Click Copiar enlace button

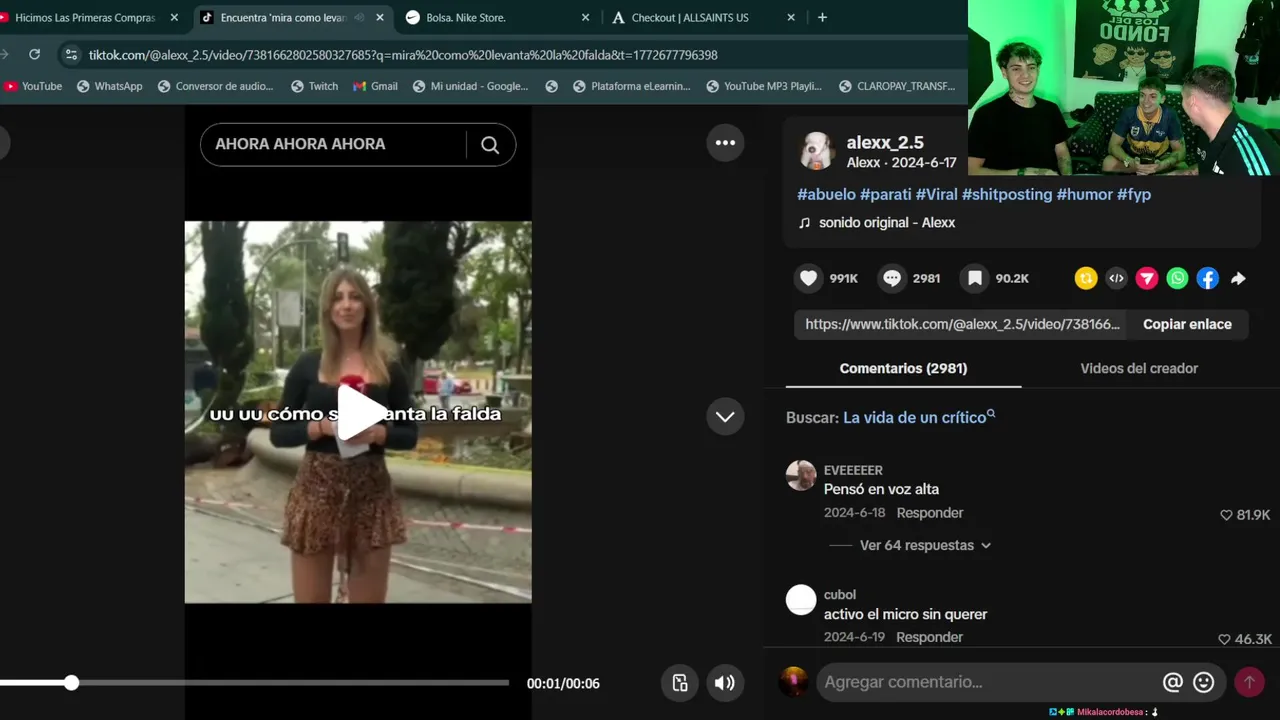(x=1187, y=324)
